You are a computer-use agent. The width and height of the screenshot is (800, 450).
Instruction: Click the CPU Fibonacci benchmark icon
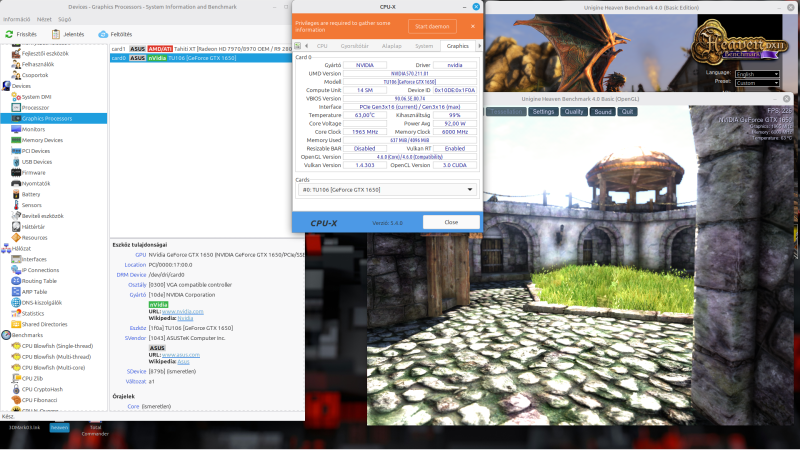click(x=16, y=400)
